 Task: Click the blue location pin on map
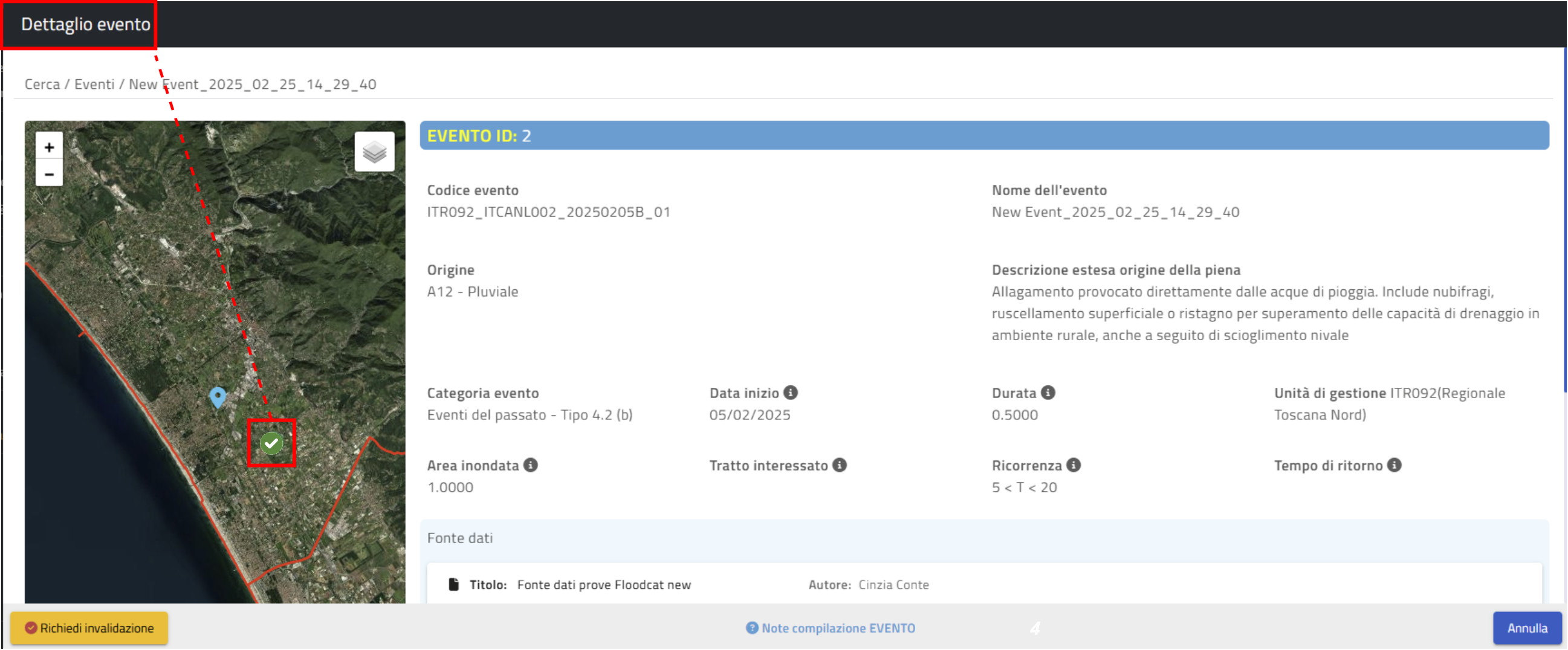coord(217,397)
